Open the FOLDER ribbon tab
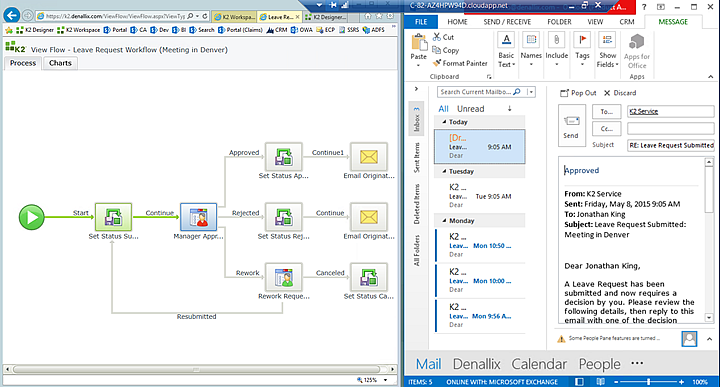 coord(559,22)
